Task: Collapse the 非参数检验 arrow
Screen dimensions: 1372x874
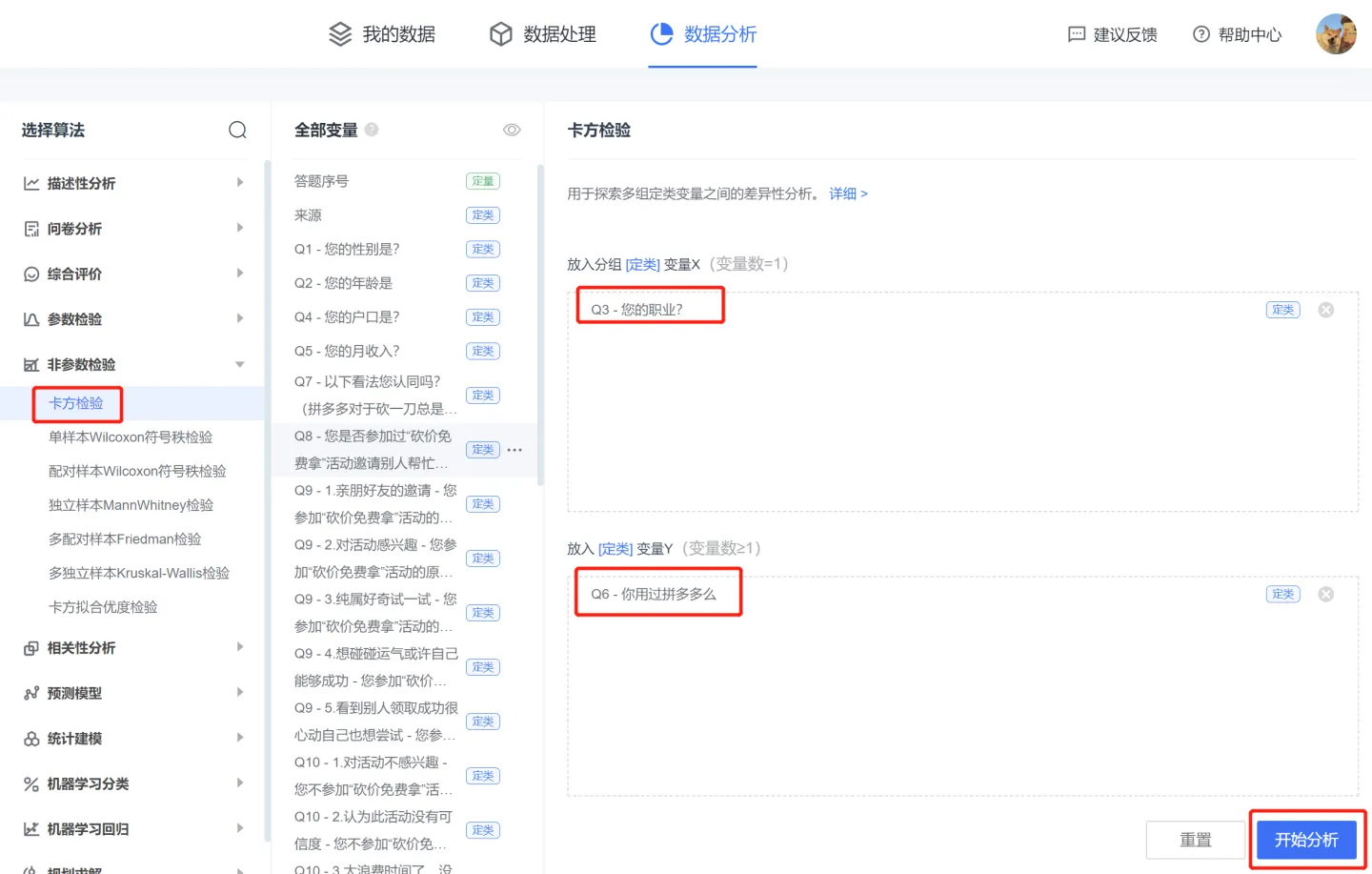Action: [x=240, y=364]
